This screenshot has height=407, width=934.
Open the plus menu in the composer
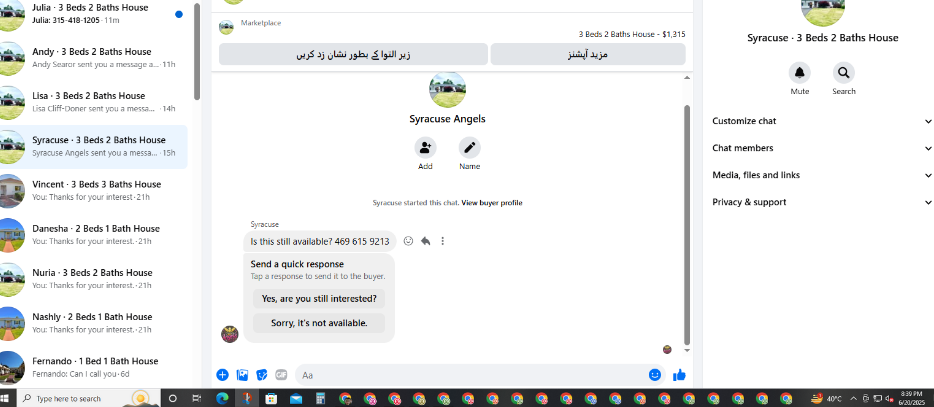click(222, 375)
